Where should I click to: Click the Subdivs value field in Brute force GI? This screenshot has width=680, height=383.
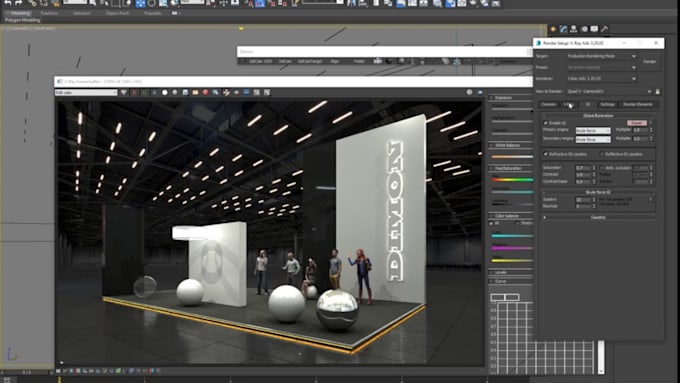tap(584, 200)
